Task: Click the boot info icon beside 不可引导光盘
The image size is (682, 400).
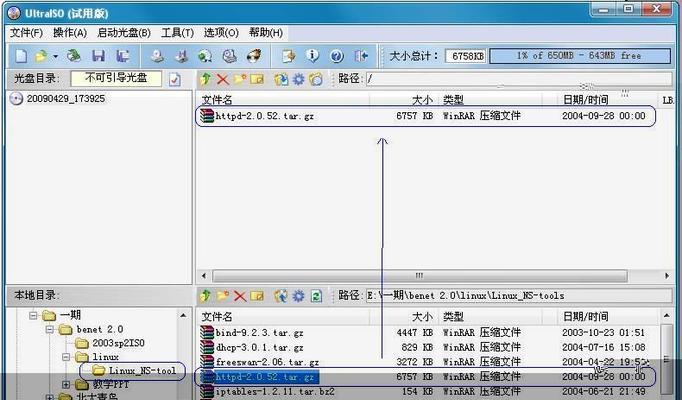Action: coord(174,79)
